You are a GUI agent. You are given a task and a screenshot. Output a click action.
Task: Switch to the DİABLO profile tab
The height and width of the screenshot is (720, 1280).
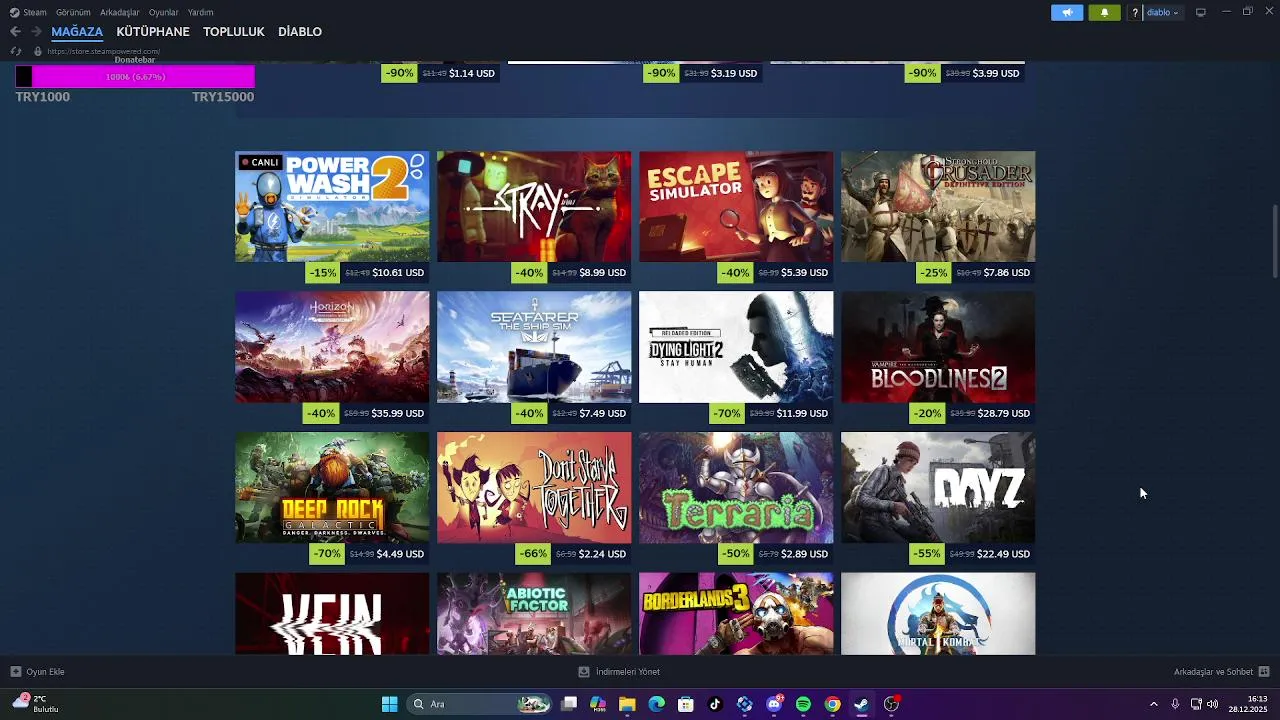tap(300, 32)
